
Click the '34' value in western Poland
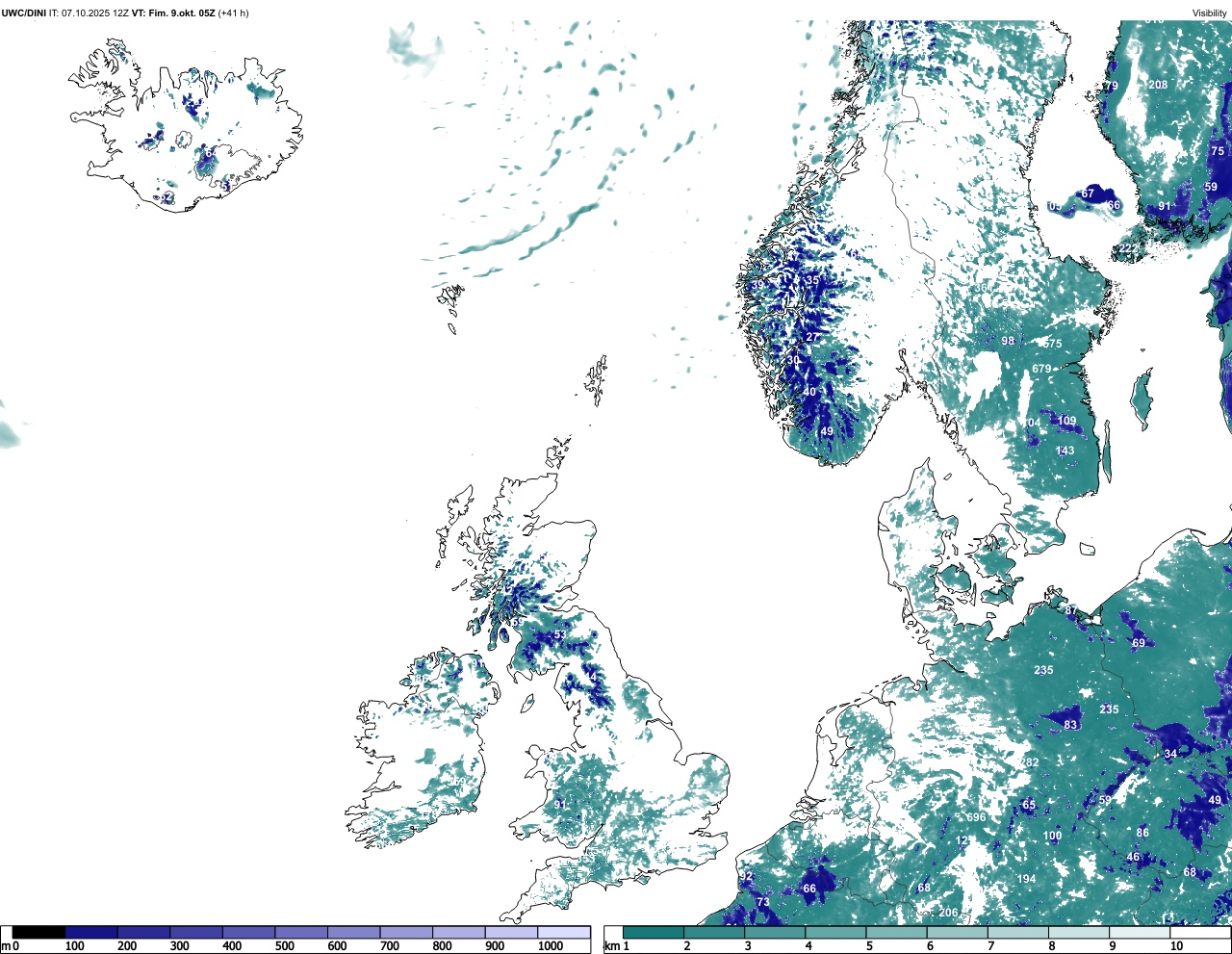(x=1170, y=754)
